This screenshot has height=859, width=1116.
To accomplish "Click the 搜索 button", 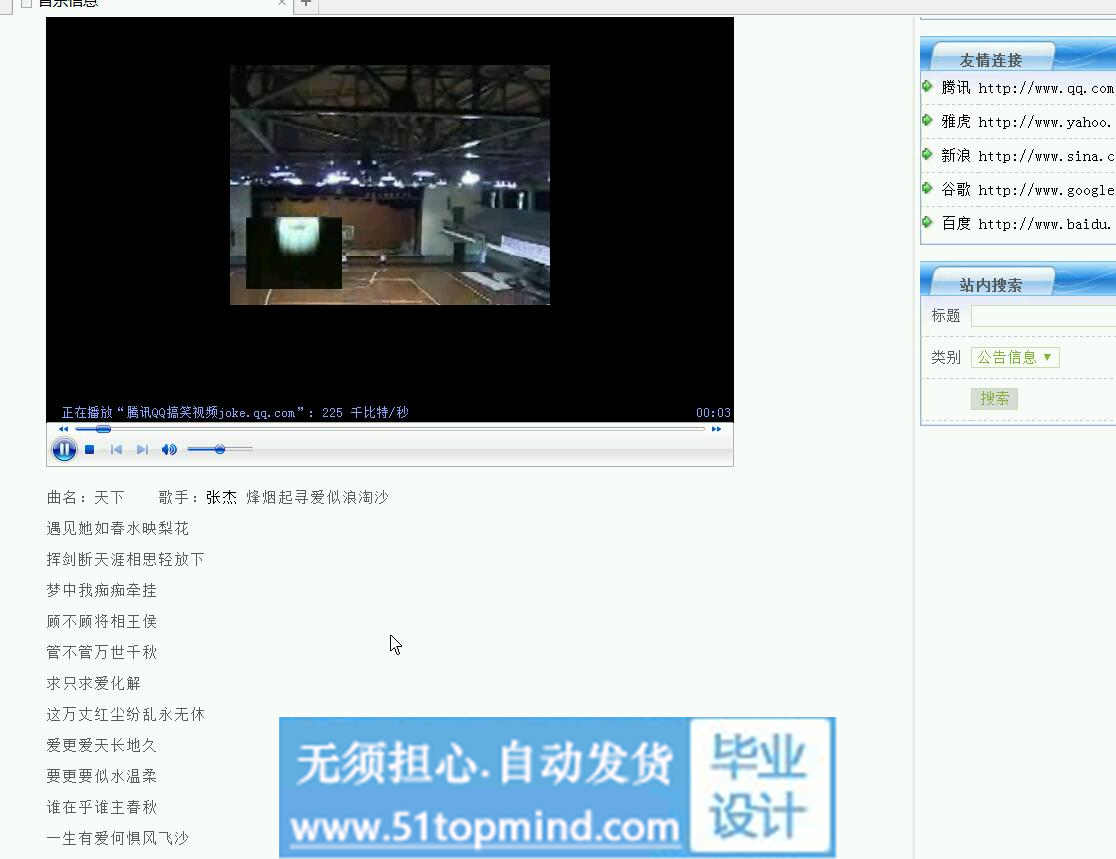I will [x=994, y=399].
